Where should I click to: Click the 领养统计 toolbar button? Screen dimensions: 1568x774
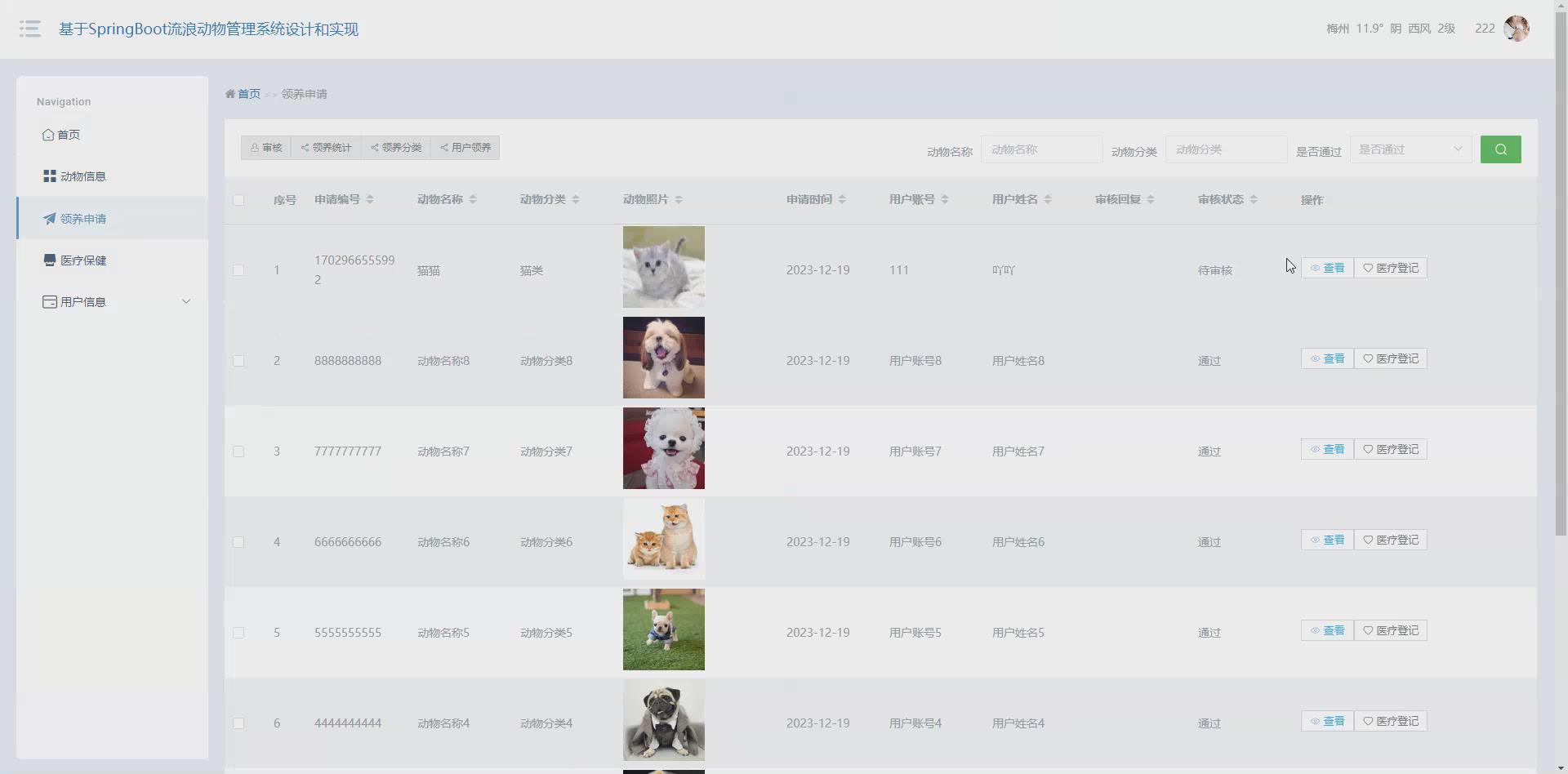326,148
